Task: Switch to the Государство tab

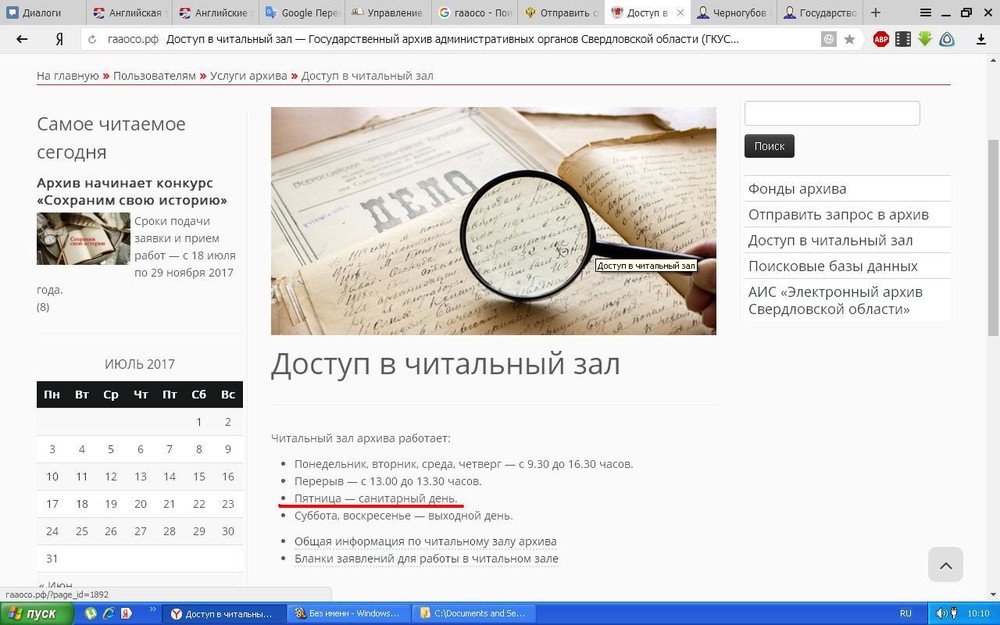Action: tap(820, 12)
